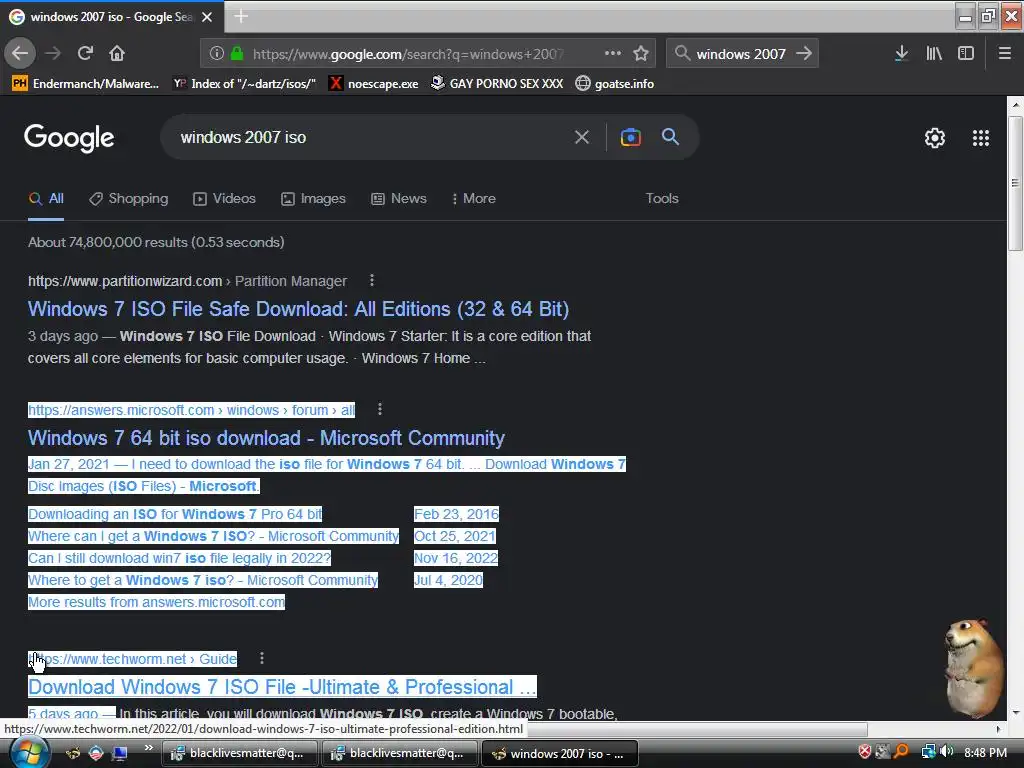This screenshot has width=1024, height=768.
Task: Go to the Google logo home
Action: [x=69, y=138]
